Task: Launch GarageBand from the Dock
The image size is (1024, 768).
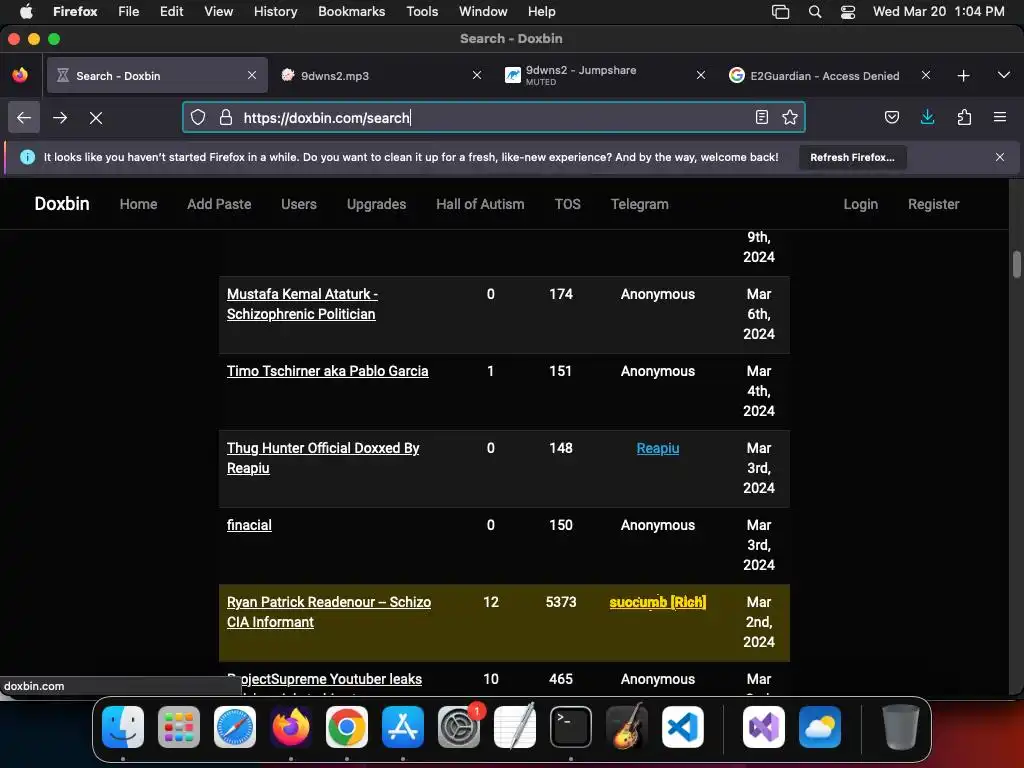Action: coord(627,727)
